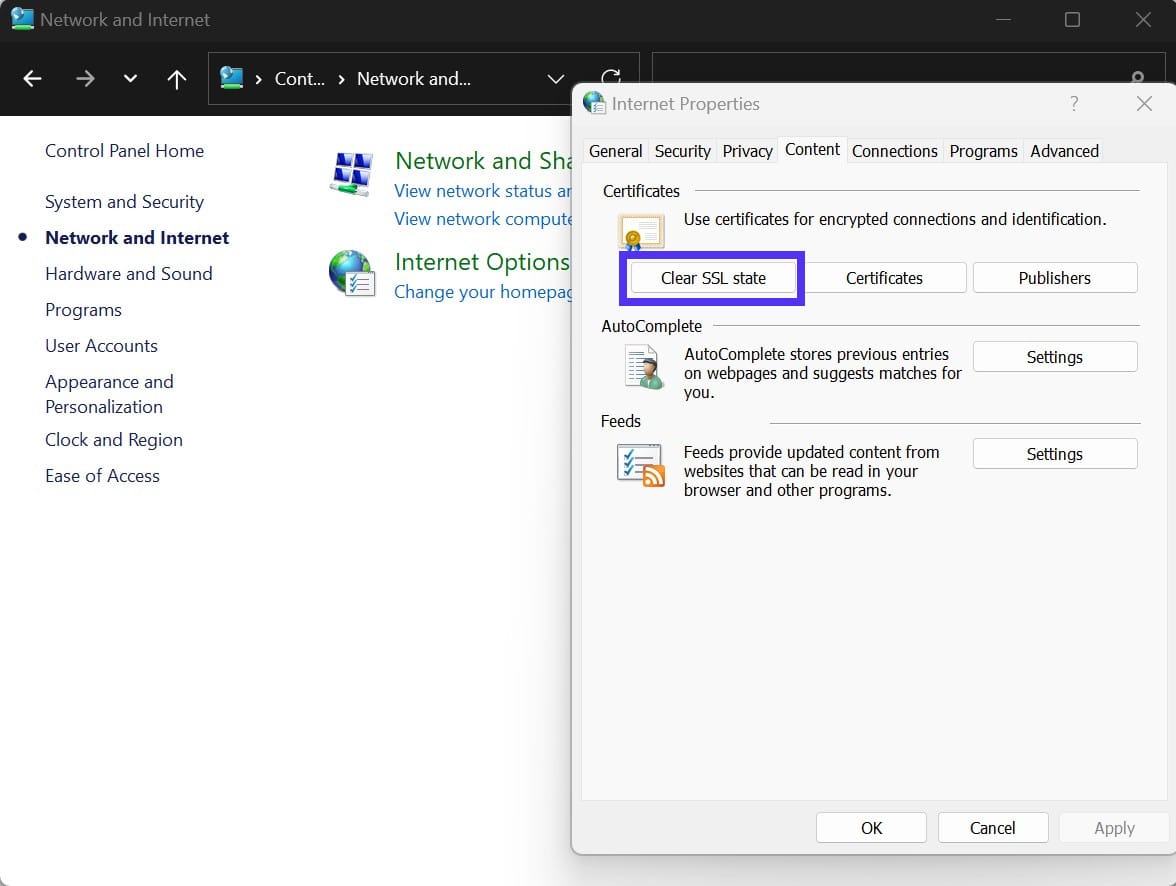The height and width of the screenshot is (886, 1176).
Task: Switch to the Security tab
Action: [x=682, y=151]
